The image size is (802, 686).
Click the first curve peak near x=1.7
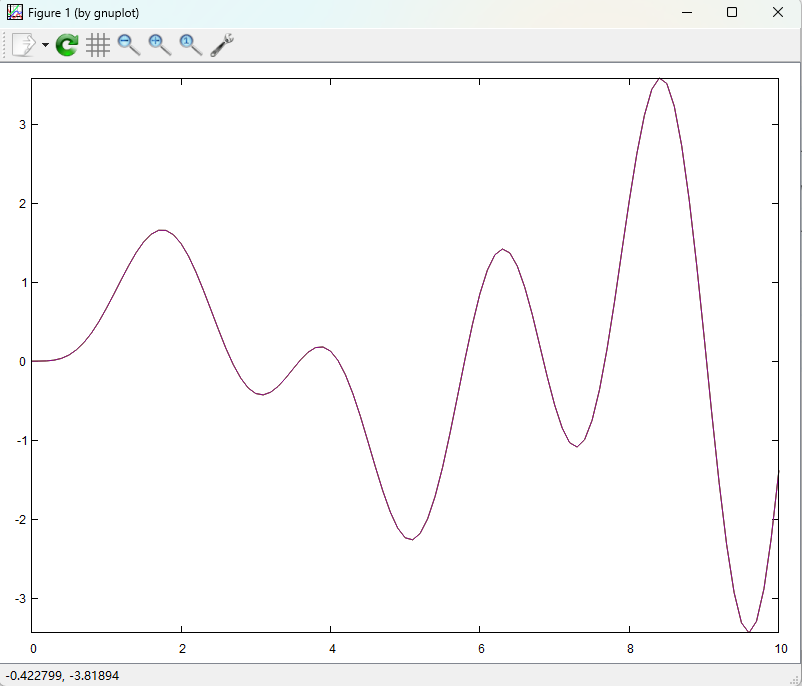pyautogui.click(x=161, y=231)
